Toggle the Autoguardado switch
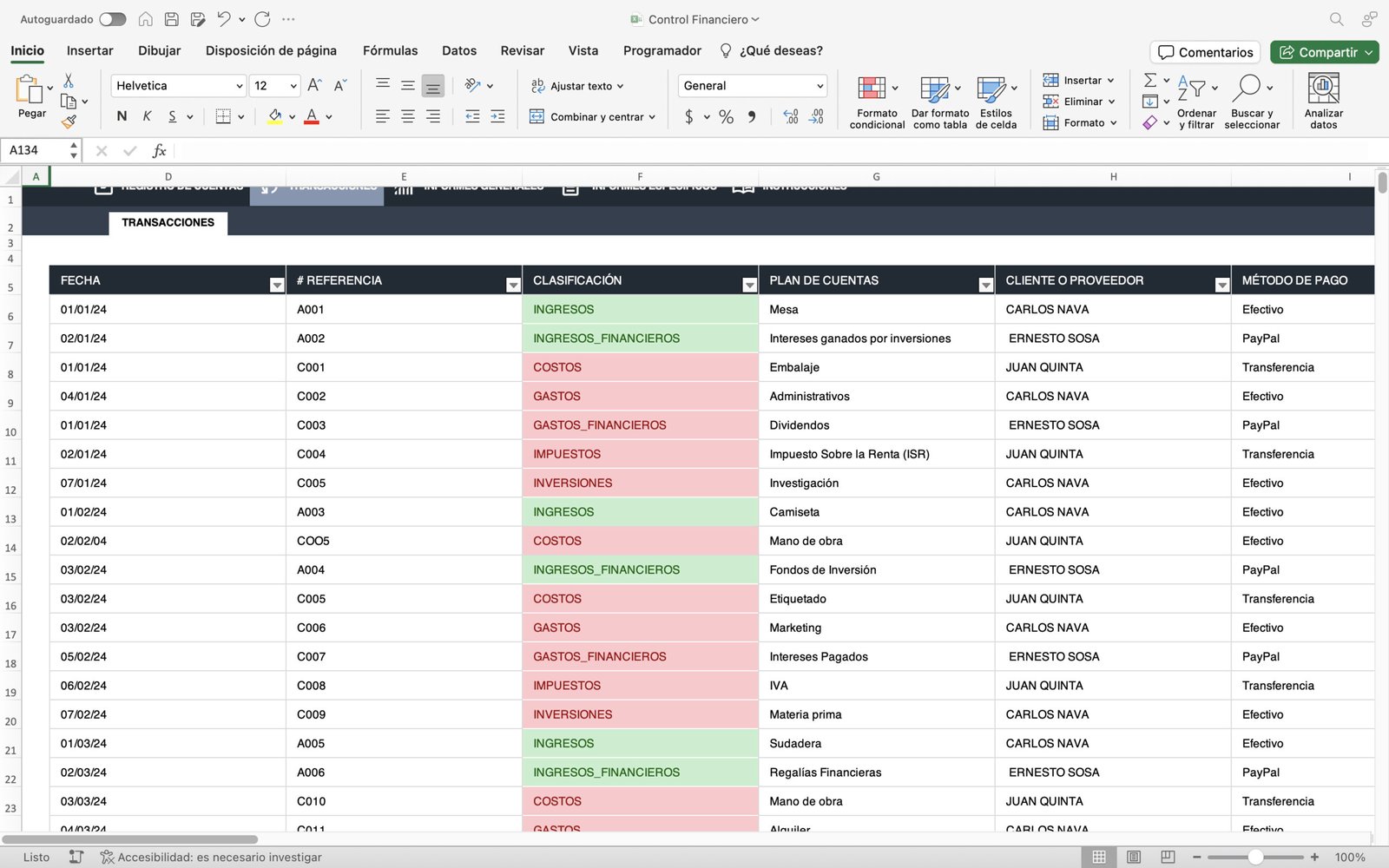The image size is (1389, 868). coord(112,19)
